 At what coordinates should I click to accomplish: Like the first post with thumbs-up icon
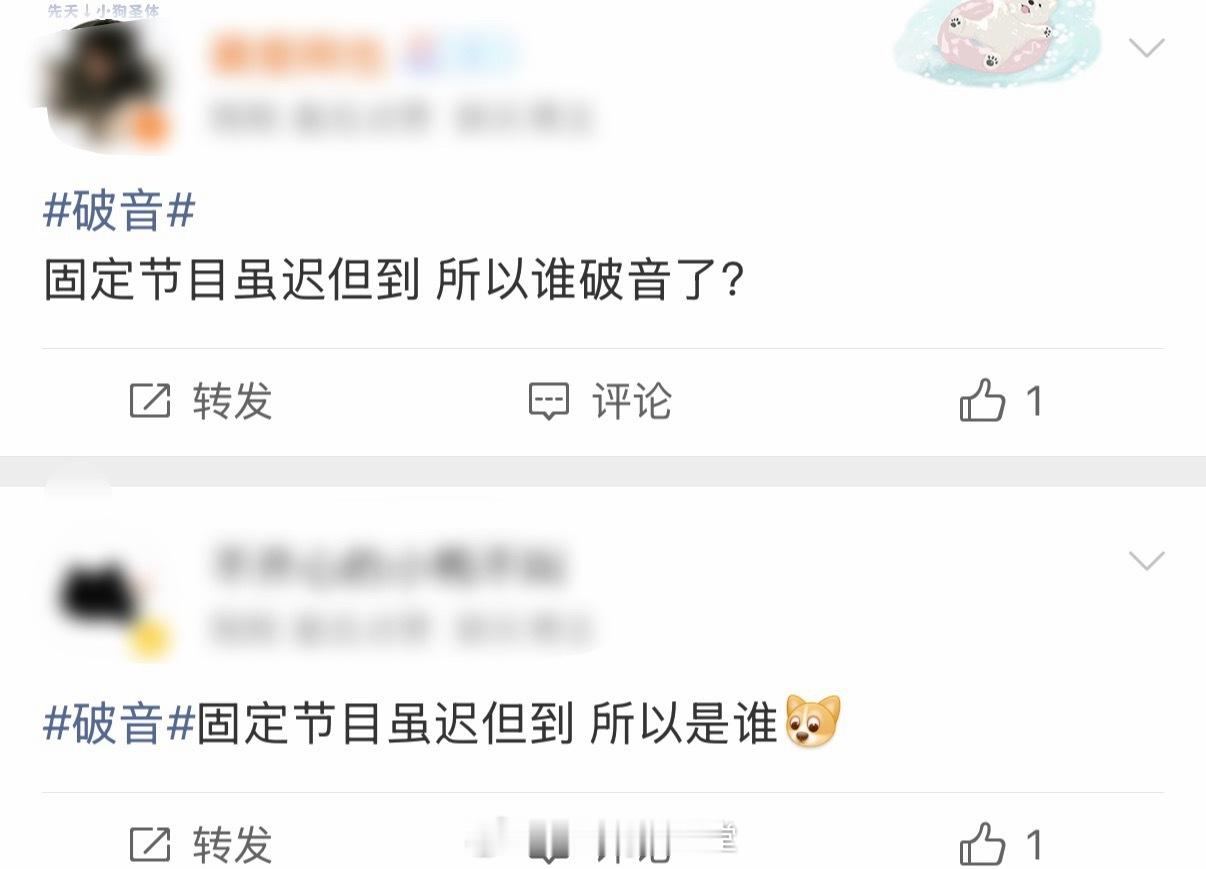[x=982, y=401]
